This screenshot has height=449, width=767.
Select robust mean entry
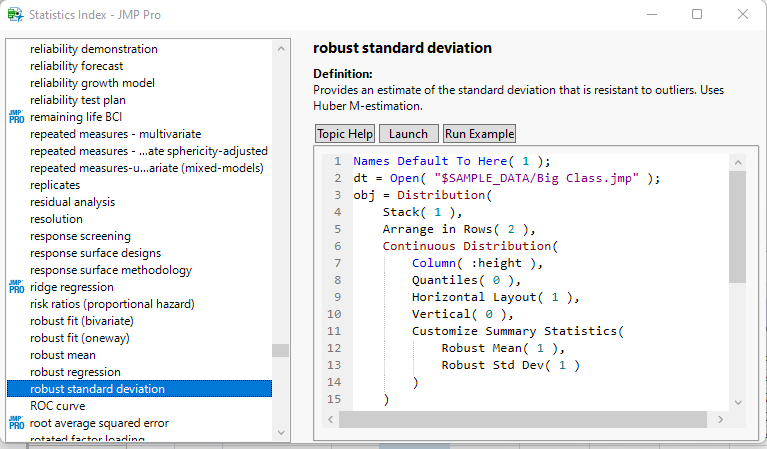[63, 355]
